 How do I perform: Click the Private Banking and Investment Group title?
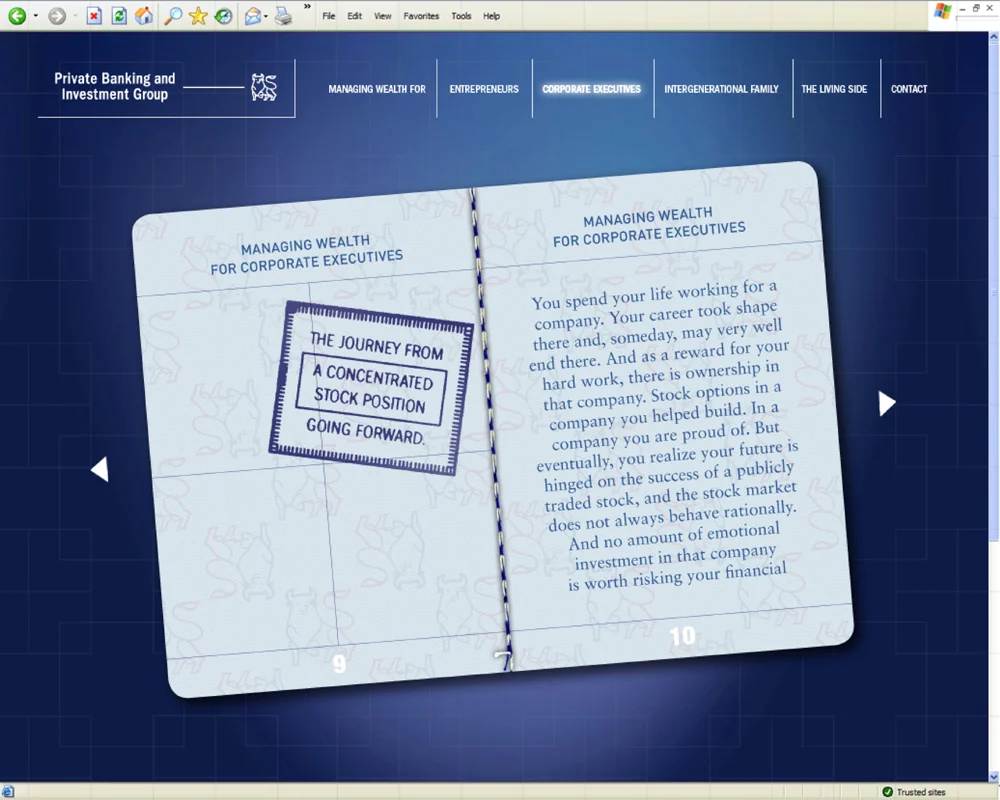coord(115,86)
